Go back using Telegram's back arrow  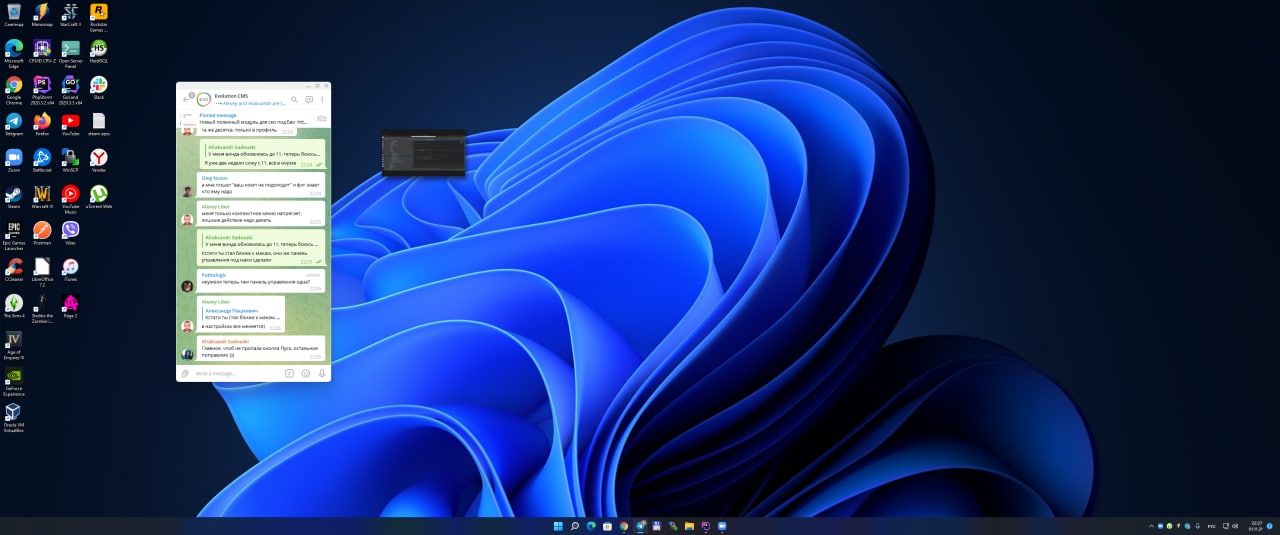[x=186, y=99]
